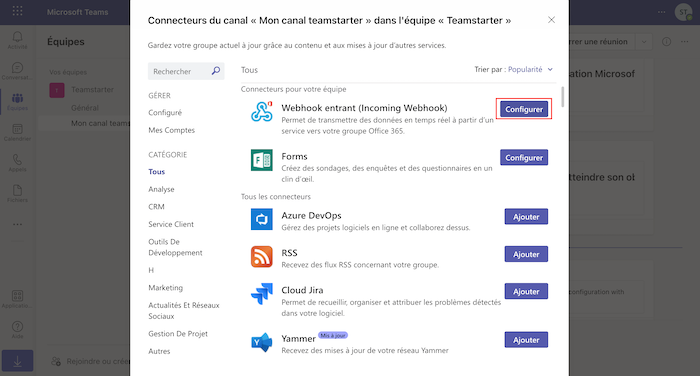Select the Tous category
Screen dimensions: 700x376
click(157, 171)
